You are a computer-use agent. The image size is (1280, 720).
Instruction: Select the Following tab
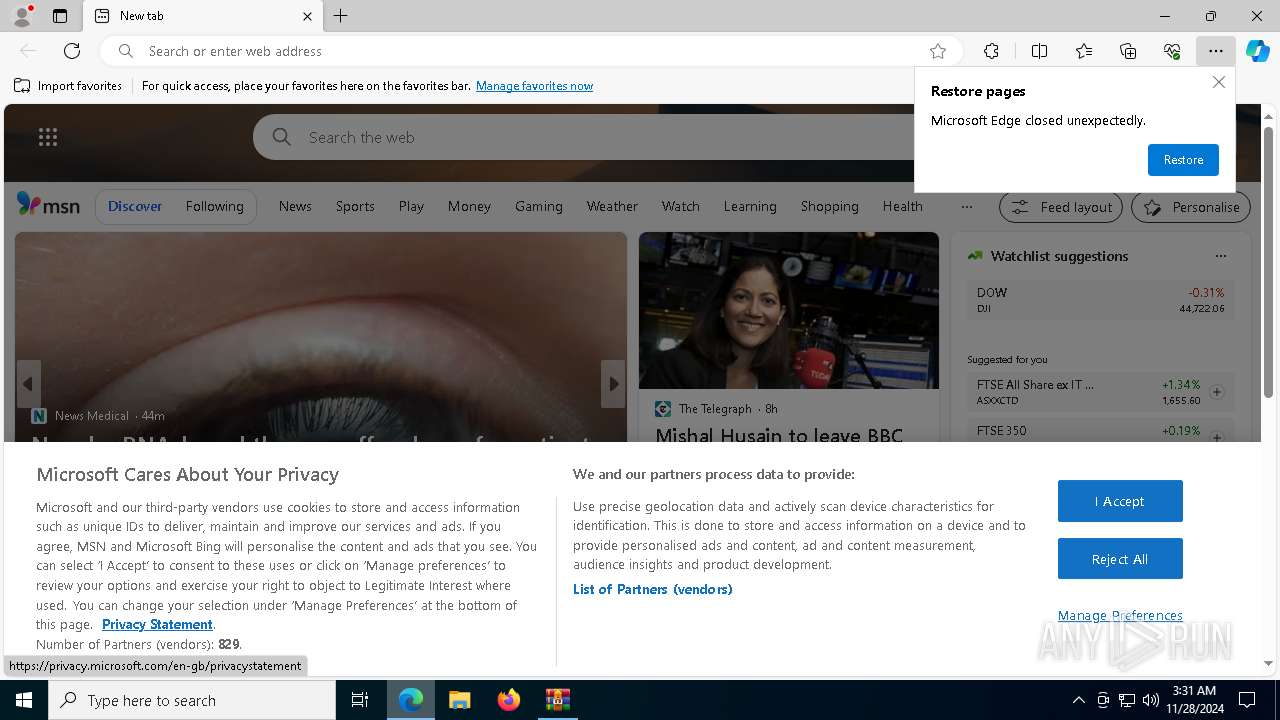214,206
